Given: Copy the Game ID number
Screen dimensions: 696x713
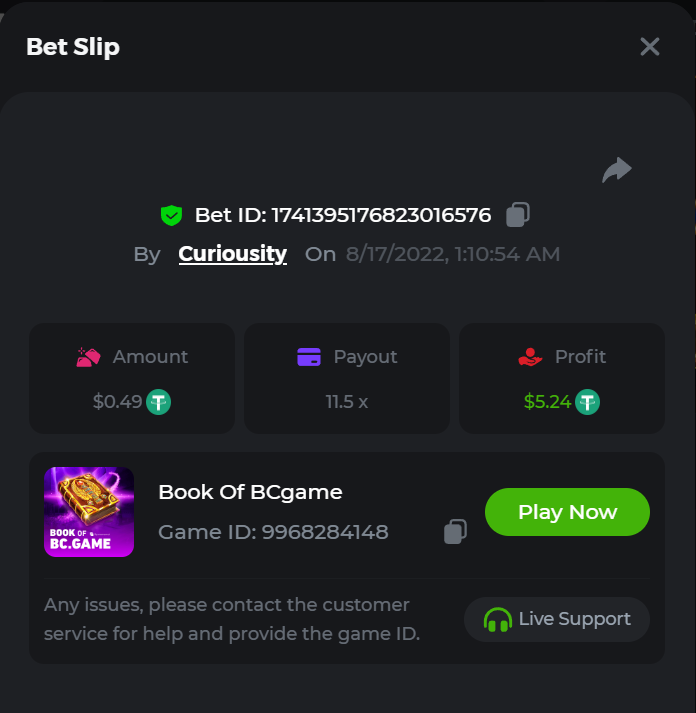Looking at the screenshot, I should click(455, 532).
